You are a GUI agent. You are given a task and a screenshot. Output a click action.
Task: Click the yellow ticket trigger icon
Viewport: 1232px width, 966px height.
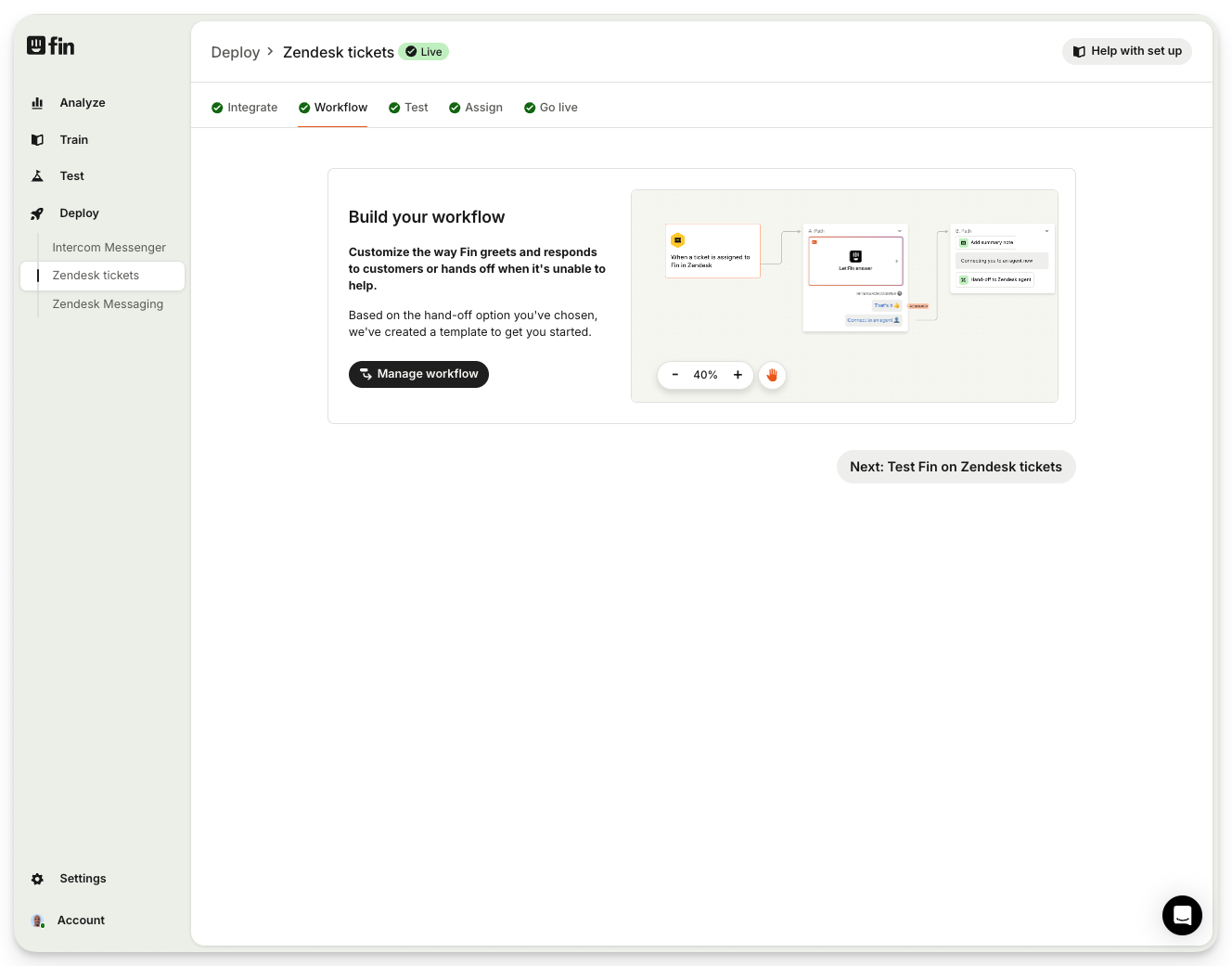(x=678, y=240)
